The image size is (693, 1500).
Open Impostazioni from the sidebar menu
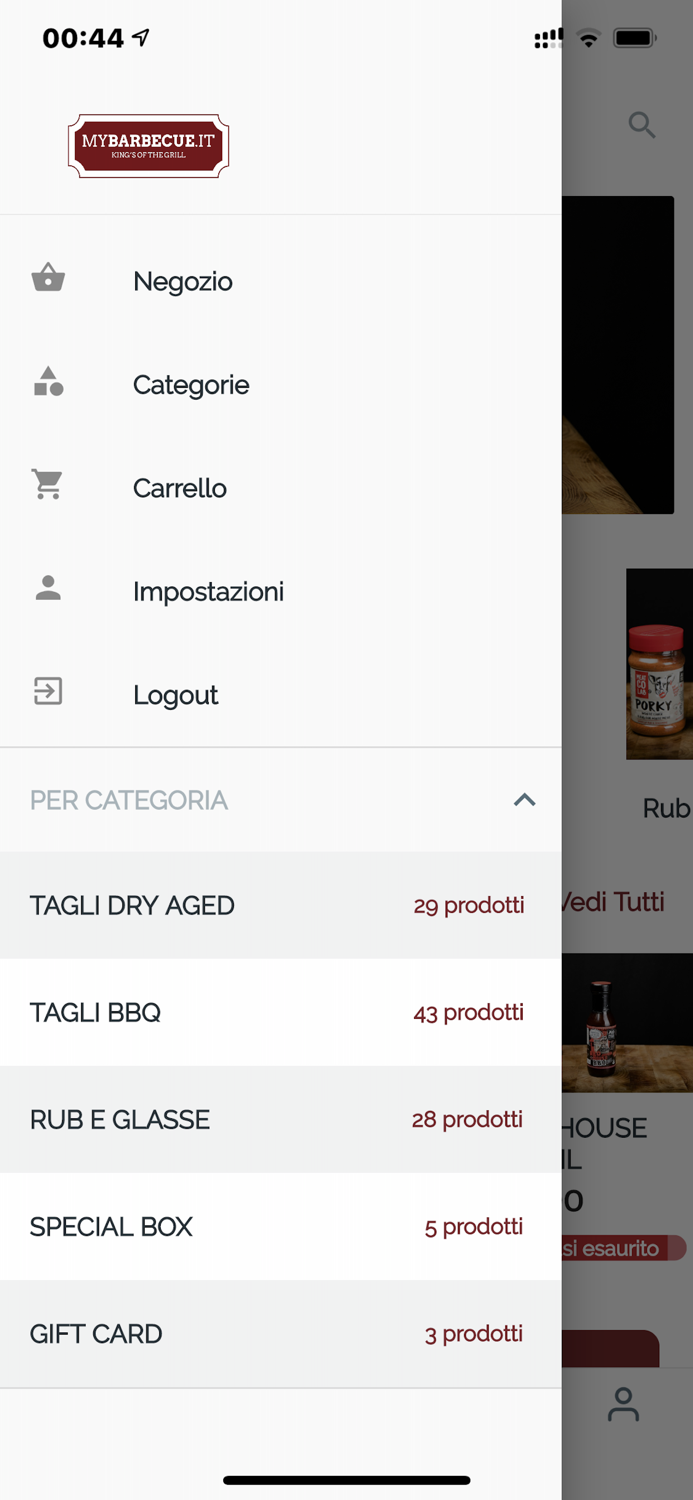tap(208, 591)
